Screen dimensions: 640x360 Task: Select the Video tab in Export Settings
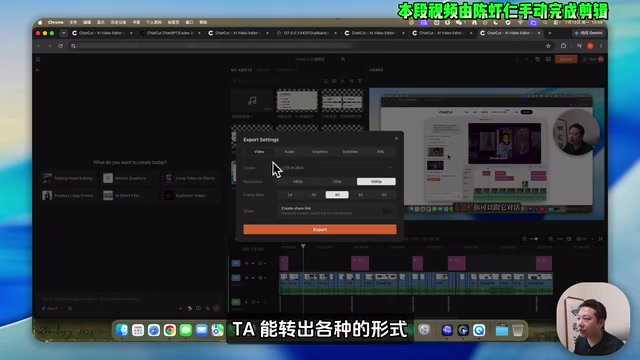[259, 152]
